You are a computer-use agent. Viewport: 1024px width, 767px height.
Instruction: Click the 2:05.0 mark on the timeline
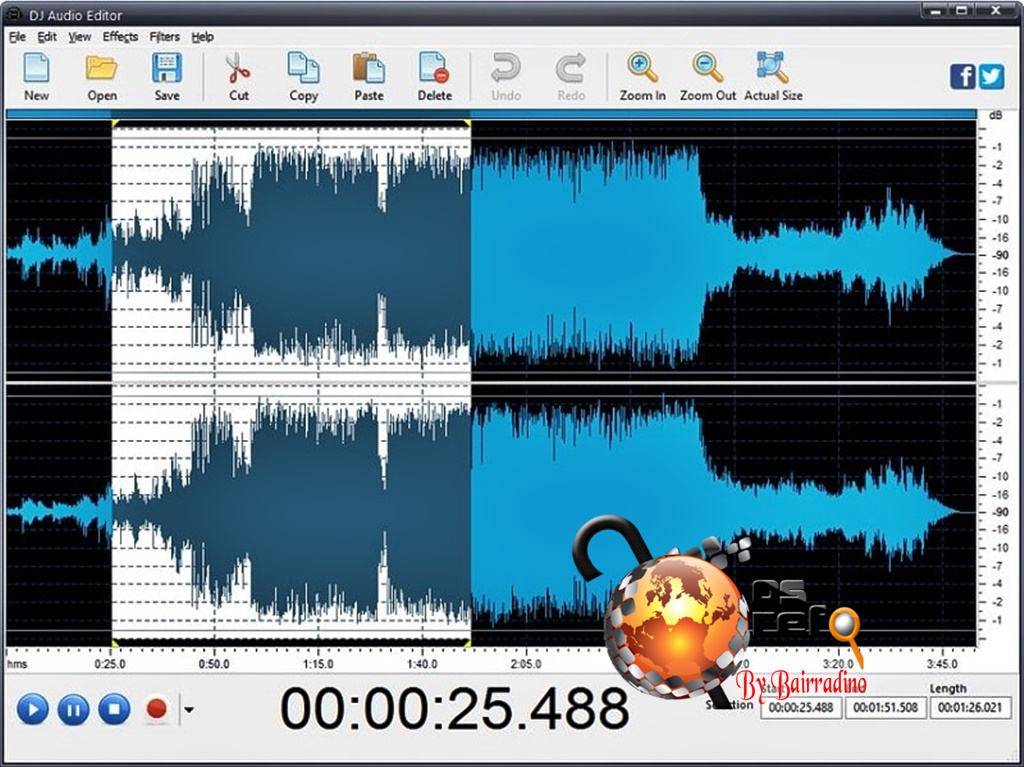(526, 664)
